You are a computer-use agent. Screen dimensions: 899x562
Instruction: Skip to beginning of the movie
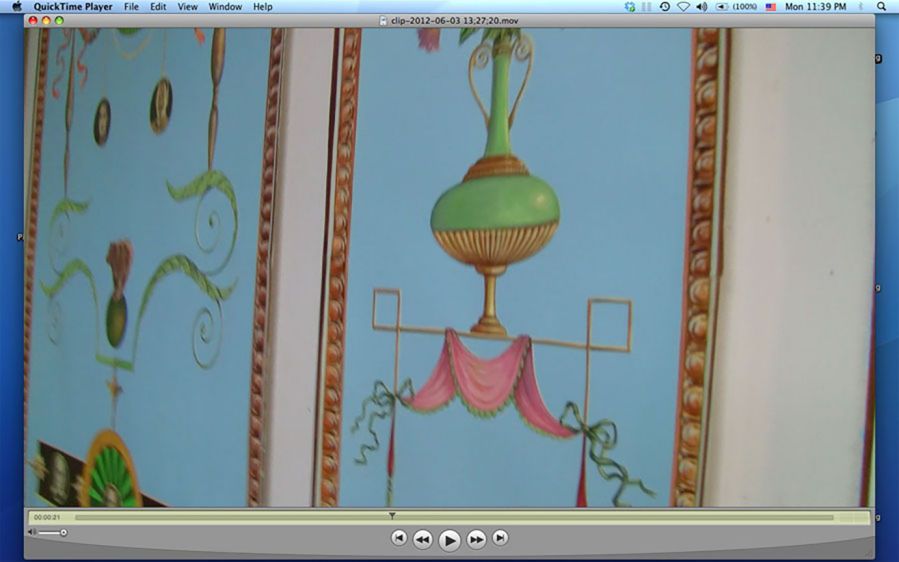(399, 538)
